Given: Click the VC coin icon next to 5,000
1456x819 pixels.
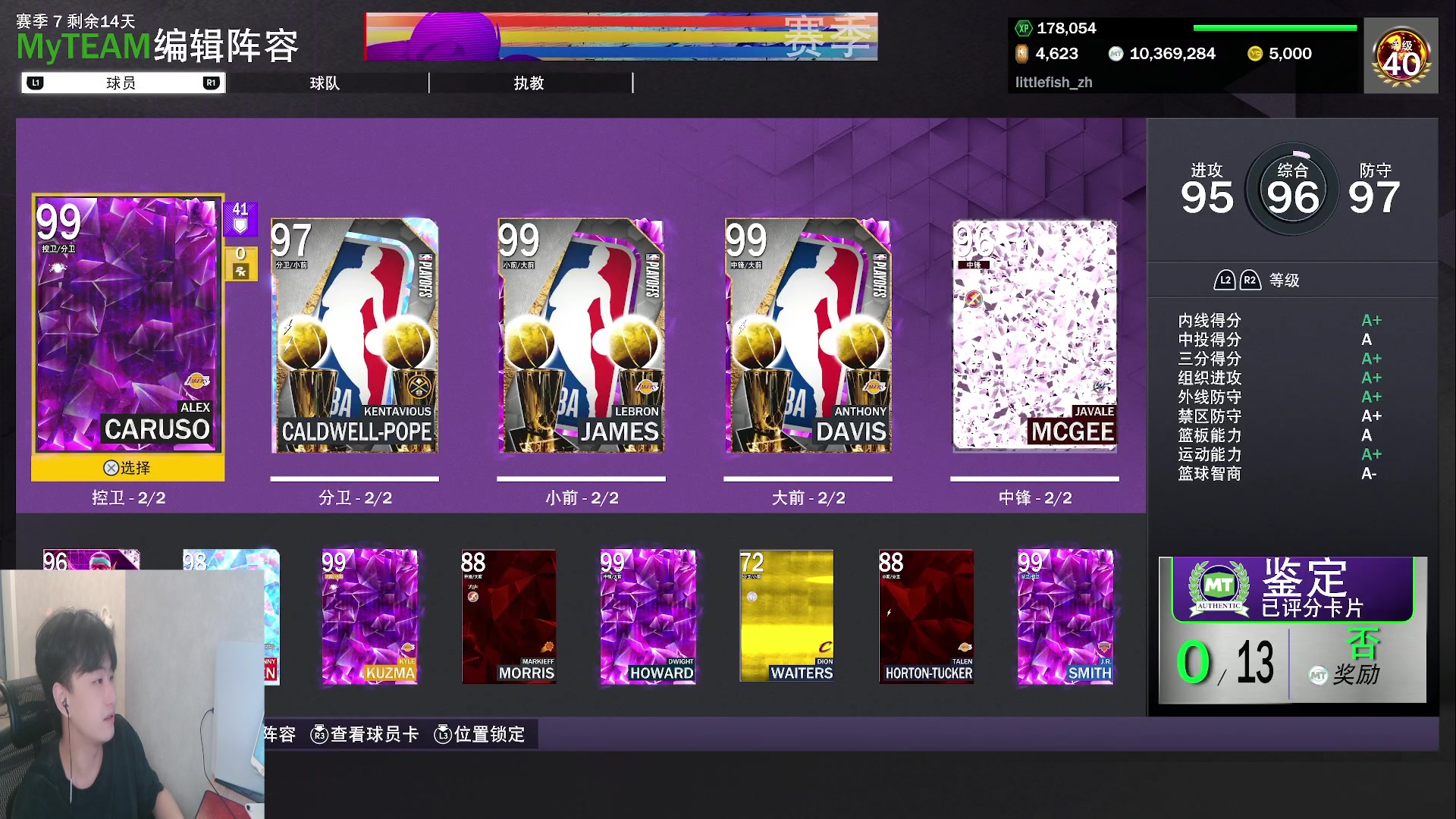Looking at the screenshot, I should click(x=1255, y=54).
